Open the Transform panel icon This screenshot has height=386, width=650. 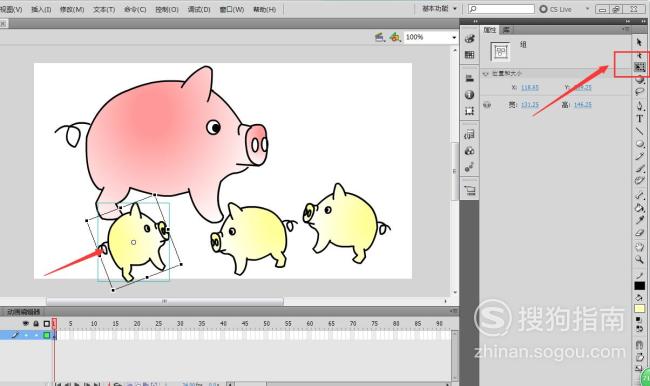tap(469, 111)
